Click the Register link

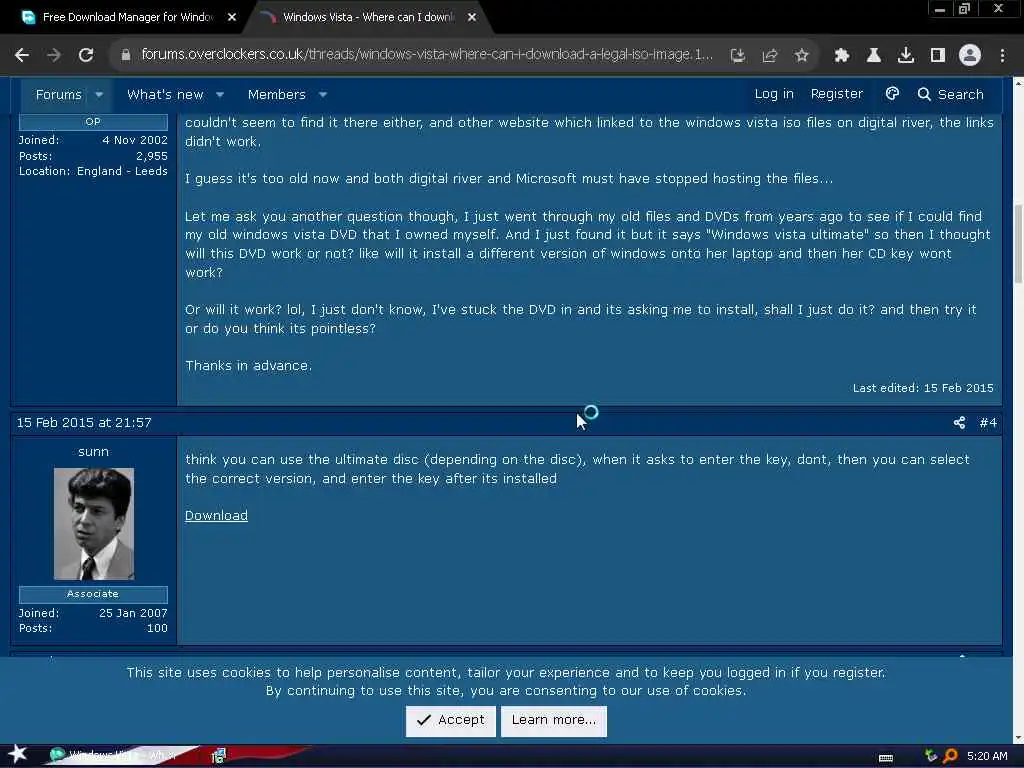coord(837,94)
